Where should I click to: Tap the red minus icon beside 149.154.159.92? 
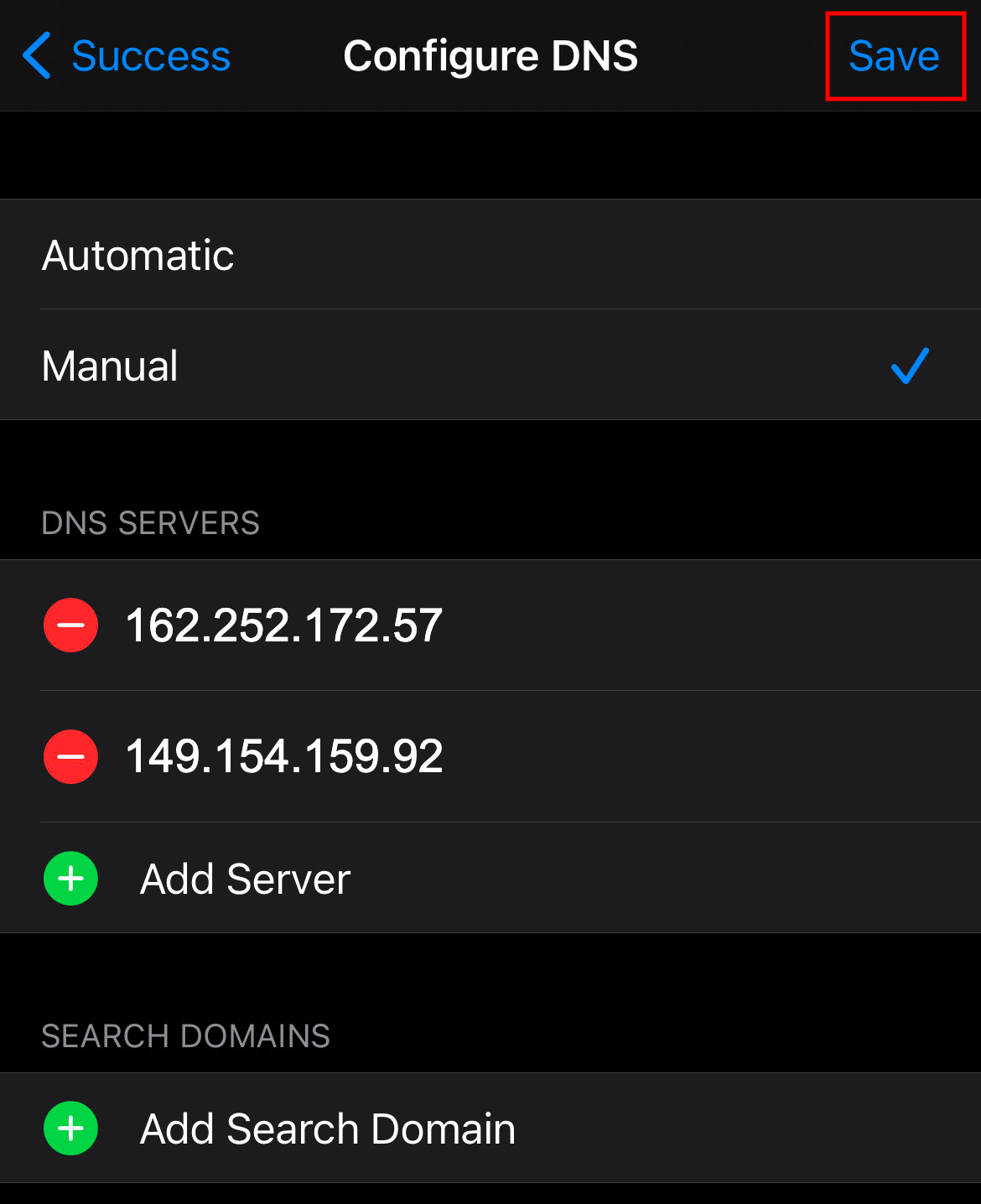(70, 757)
